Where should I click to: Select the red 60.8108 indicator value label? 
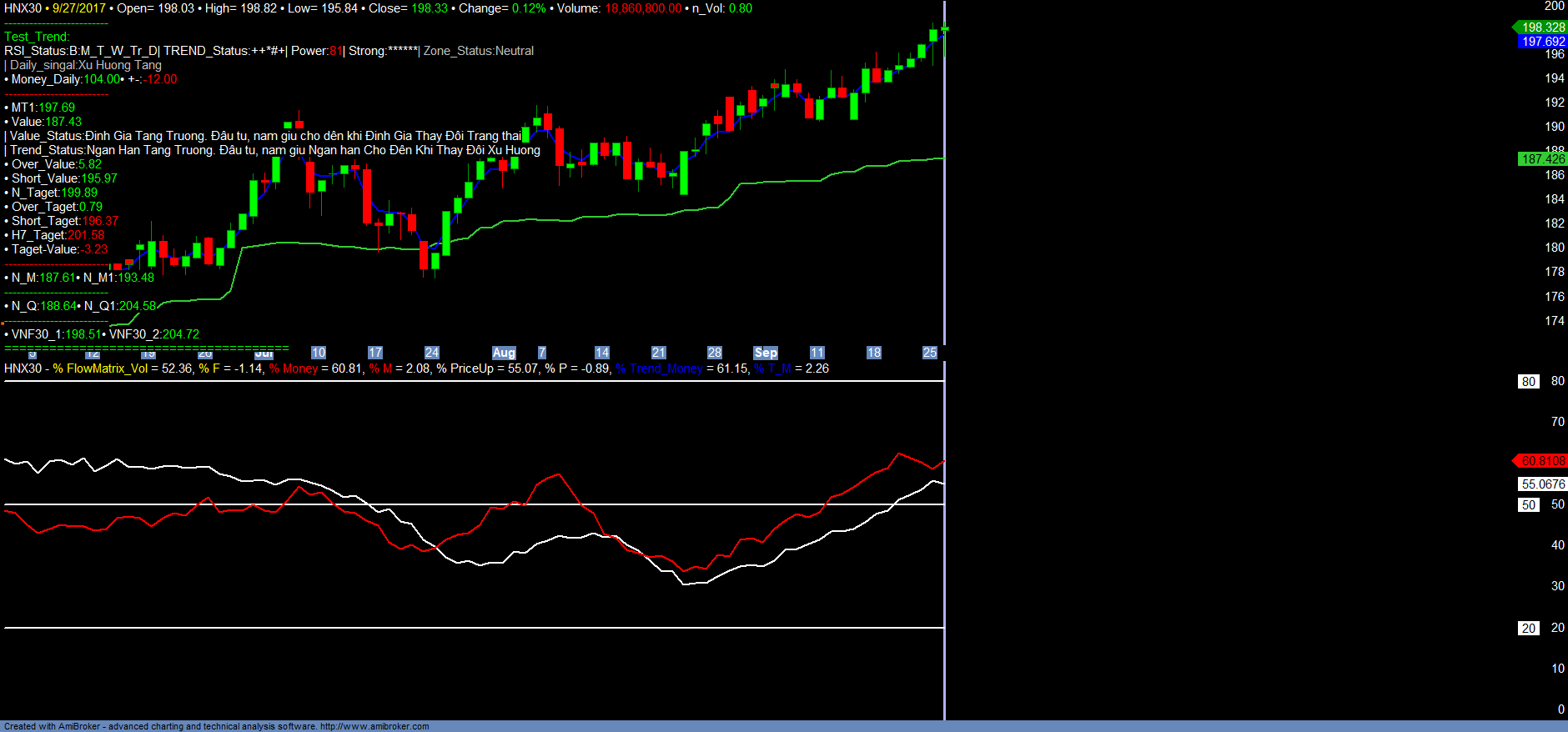click(1543, 461)
